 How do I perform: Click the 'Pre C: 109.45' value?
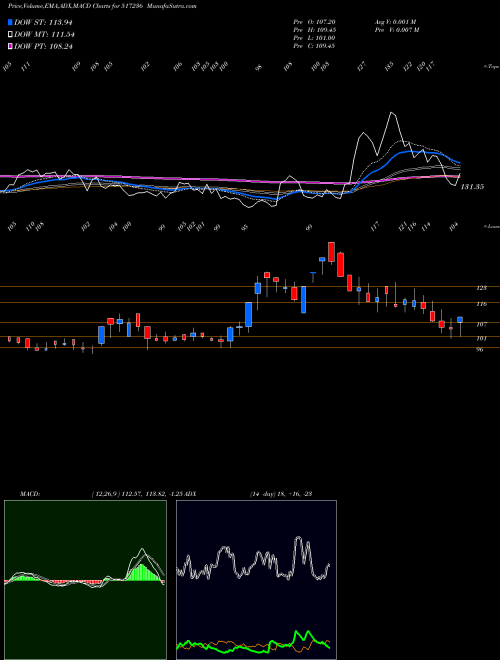(x=314, y=46)
